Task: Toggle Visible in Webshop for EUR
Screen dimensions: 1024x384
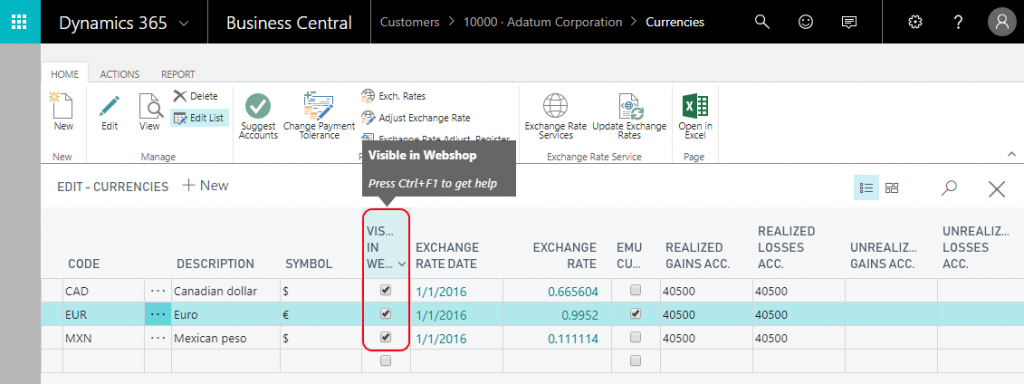Action: click(385, 313)
